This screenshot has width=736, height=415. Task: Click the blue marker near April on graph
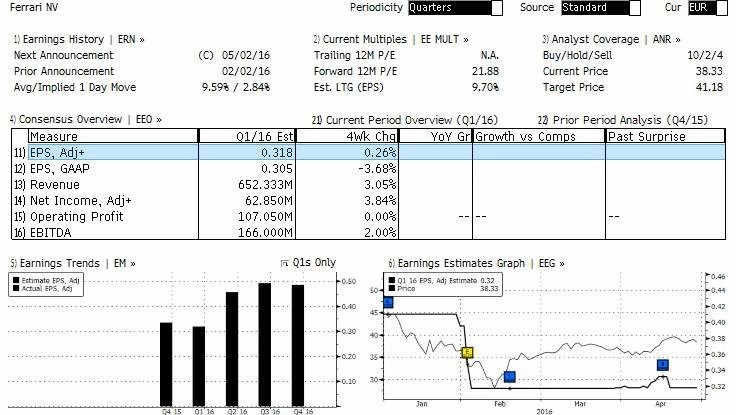click(662, 364)
